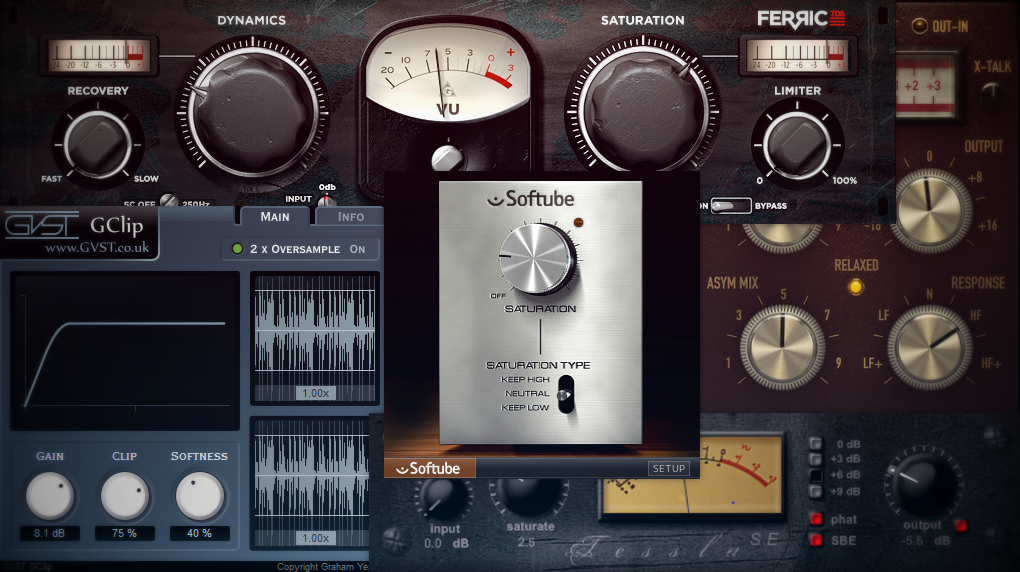Click the small VU calibration knob in Ferric
The width and height of the screenshot is (1020, 572).
pyautogui.click(x=448, y=158)
